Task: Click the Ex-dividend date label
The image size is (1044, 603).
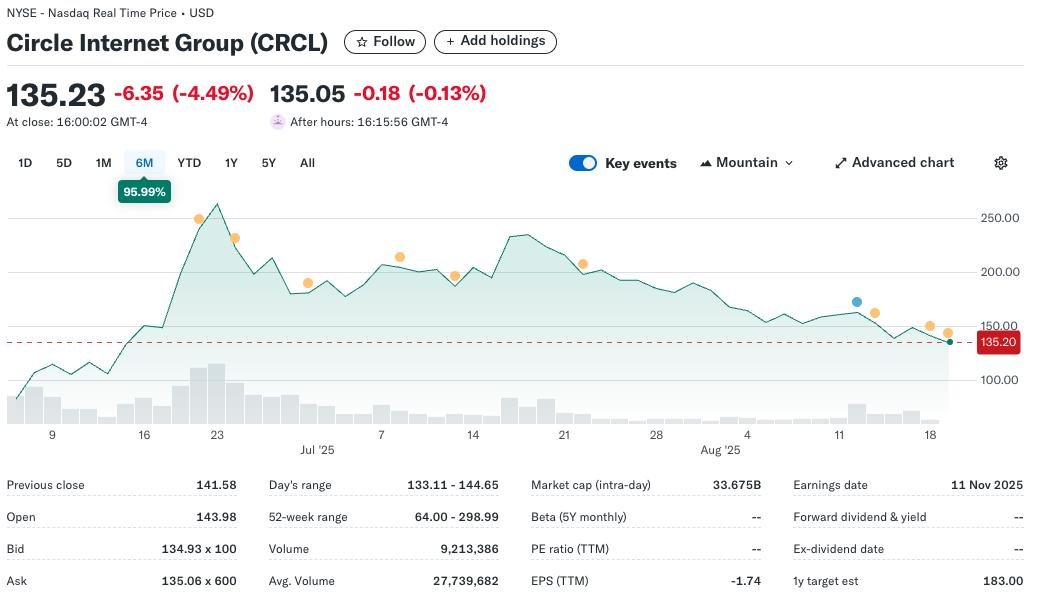Action: coord(838,549)
